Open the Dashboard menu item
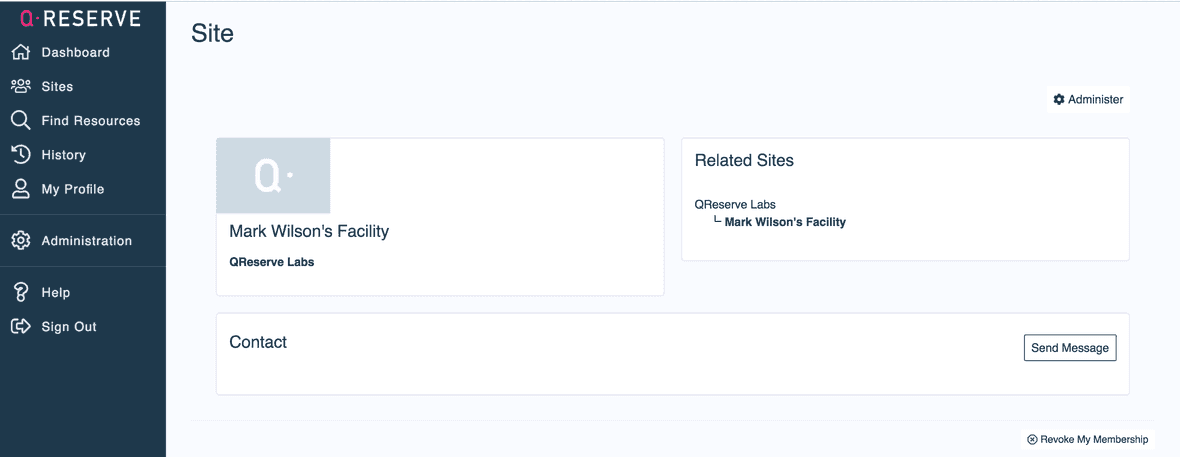1180x457 pixels. click(x=75, y=52)
